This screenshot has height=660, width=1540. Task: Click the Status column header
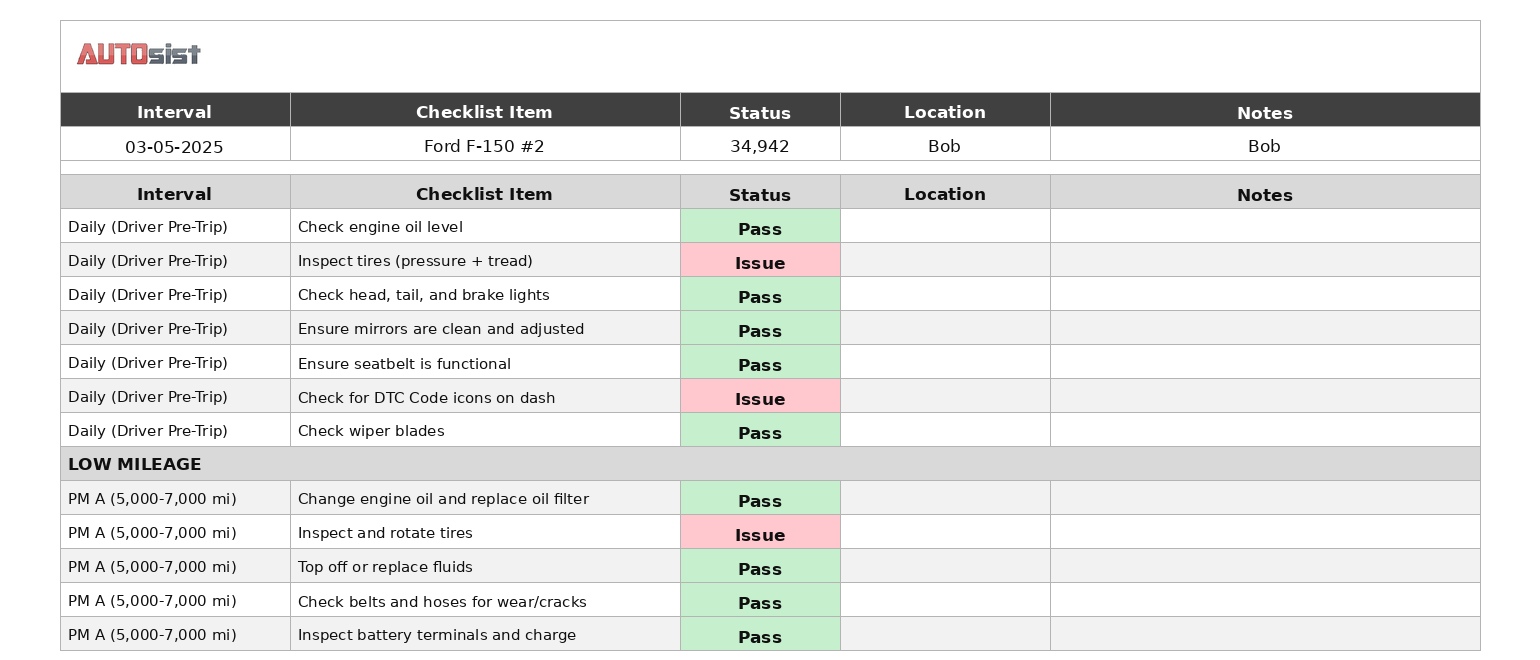(x=760, y=112)
